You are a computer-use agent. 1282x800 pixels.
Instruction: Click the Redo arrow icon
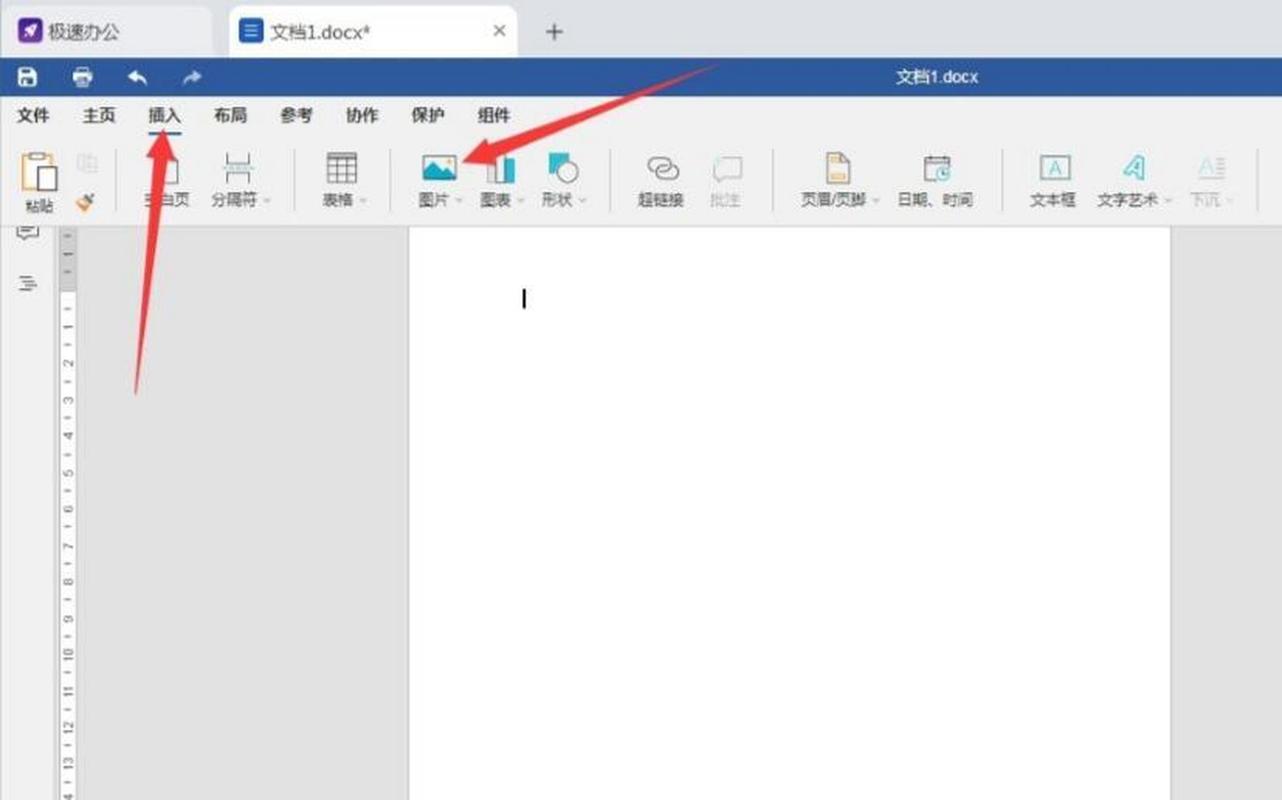(192, 77)
